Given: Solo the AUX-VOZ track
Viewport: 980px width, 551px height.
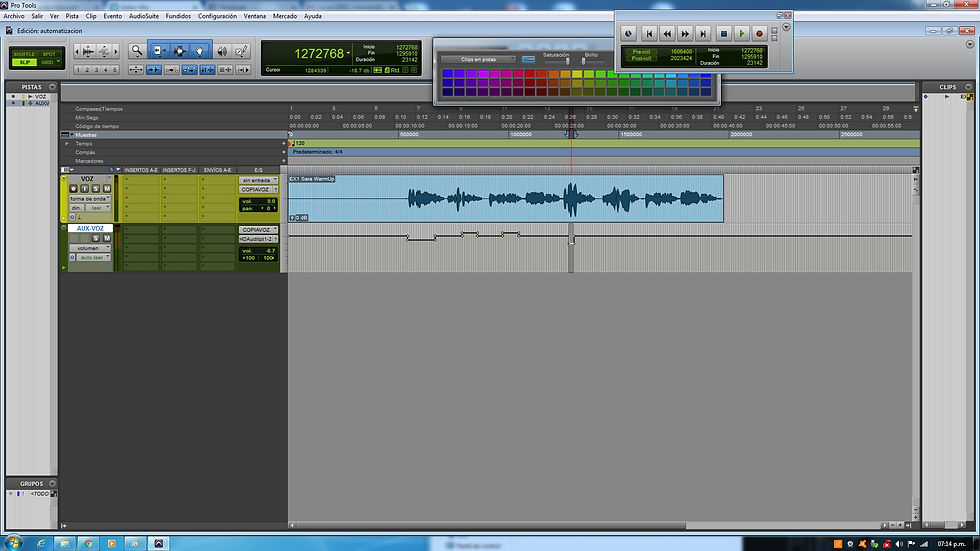Looking at the screenshot, I should tap(96, 238).
